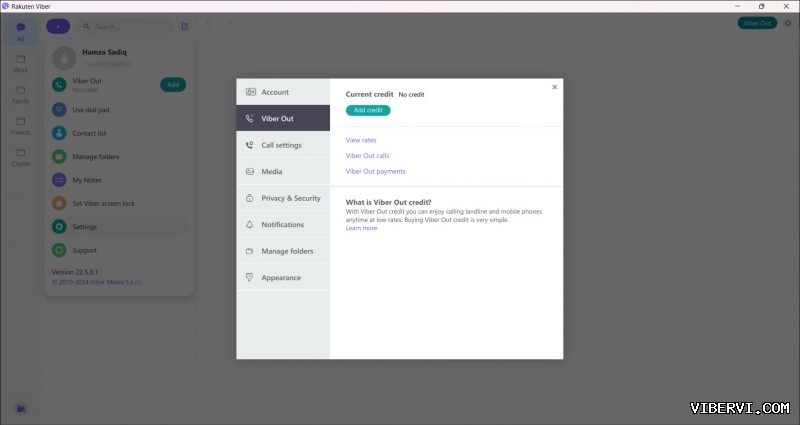
Task: Switch to the Media settings tab
Action: (x=282, y=172)
